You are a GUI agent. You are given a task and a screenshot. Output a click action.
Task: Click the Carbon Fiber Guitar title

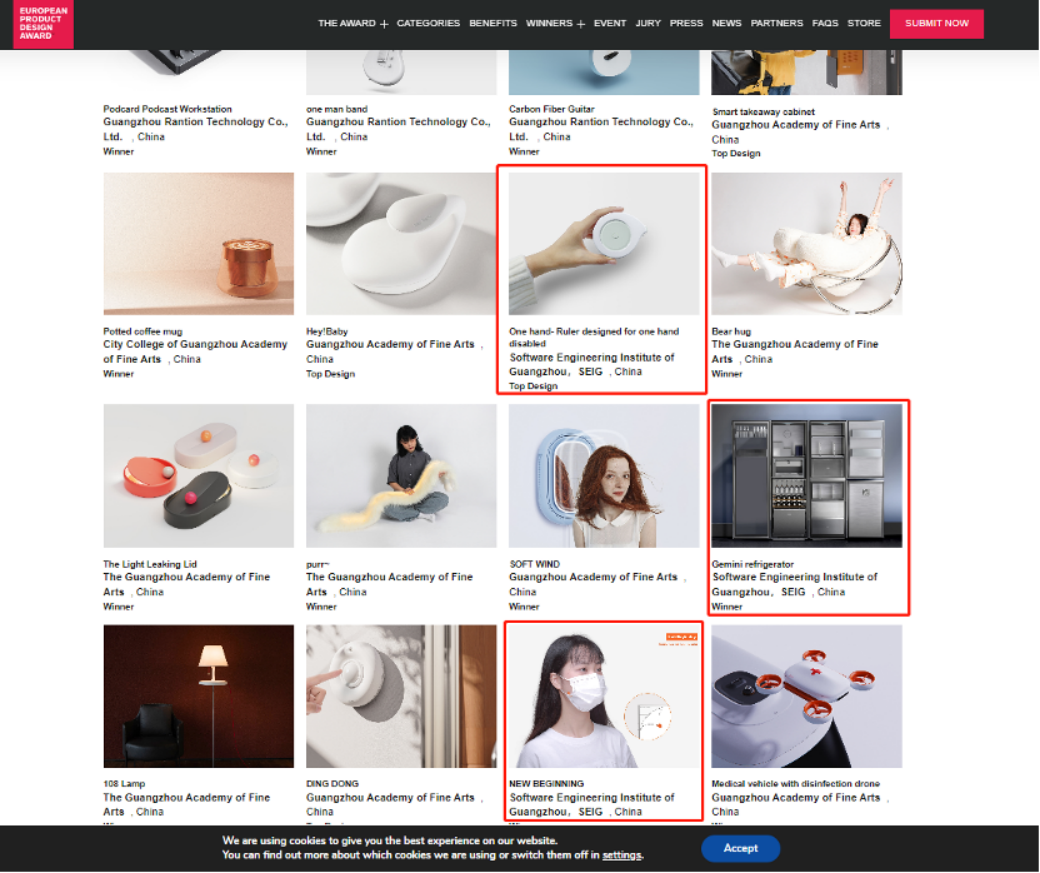(x=551, y=109)
